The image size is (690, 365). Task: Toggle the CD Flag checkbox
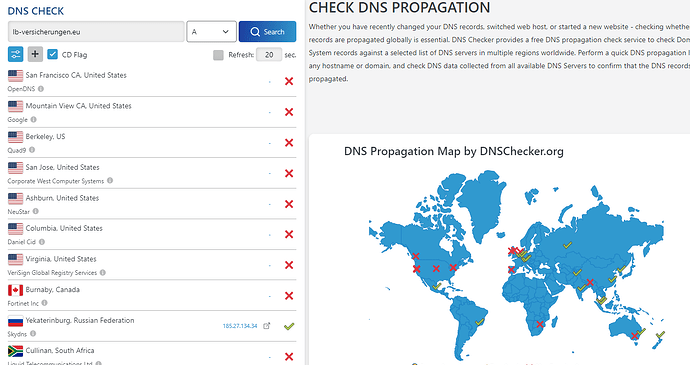pos(52,55)
